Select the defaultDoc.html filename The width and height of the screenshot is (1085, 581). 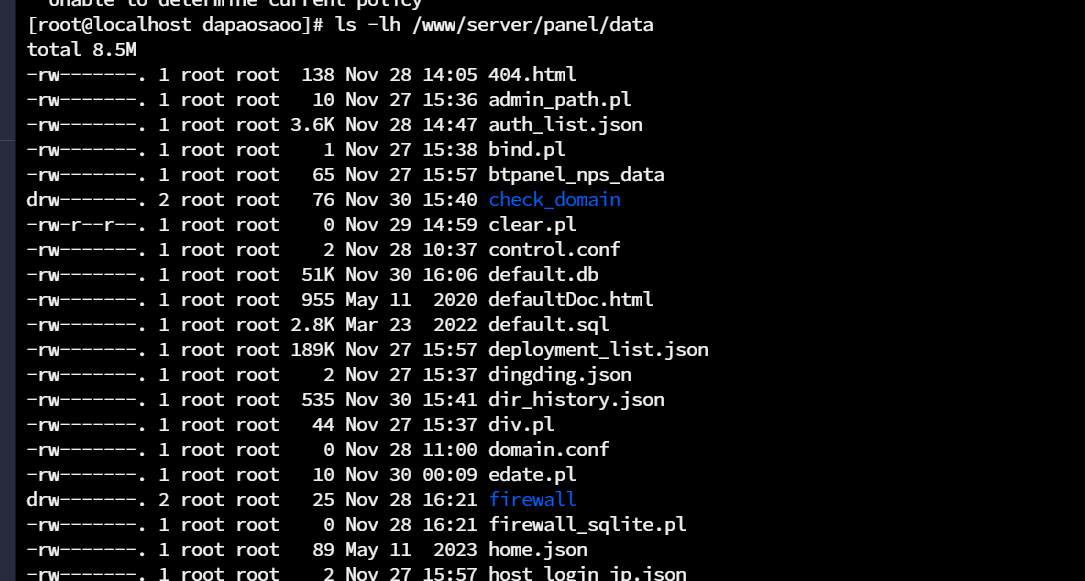coord(571,299)
